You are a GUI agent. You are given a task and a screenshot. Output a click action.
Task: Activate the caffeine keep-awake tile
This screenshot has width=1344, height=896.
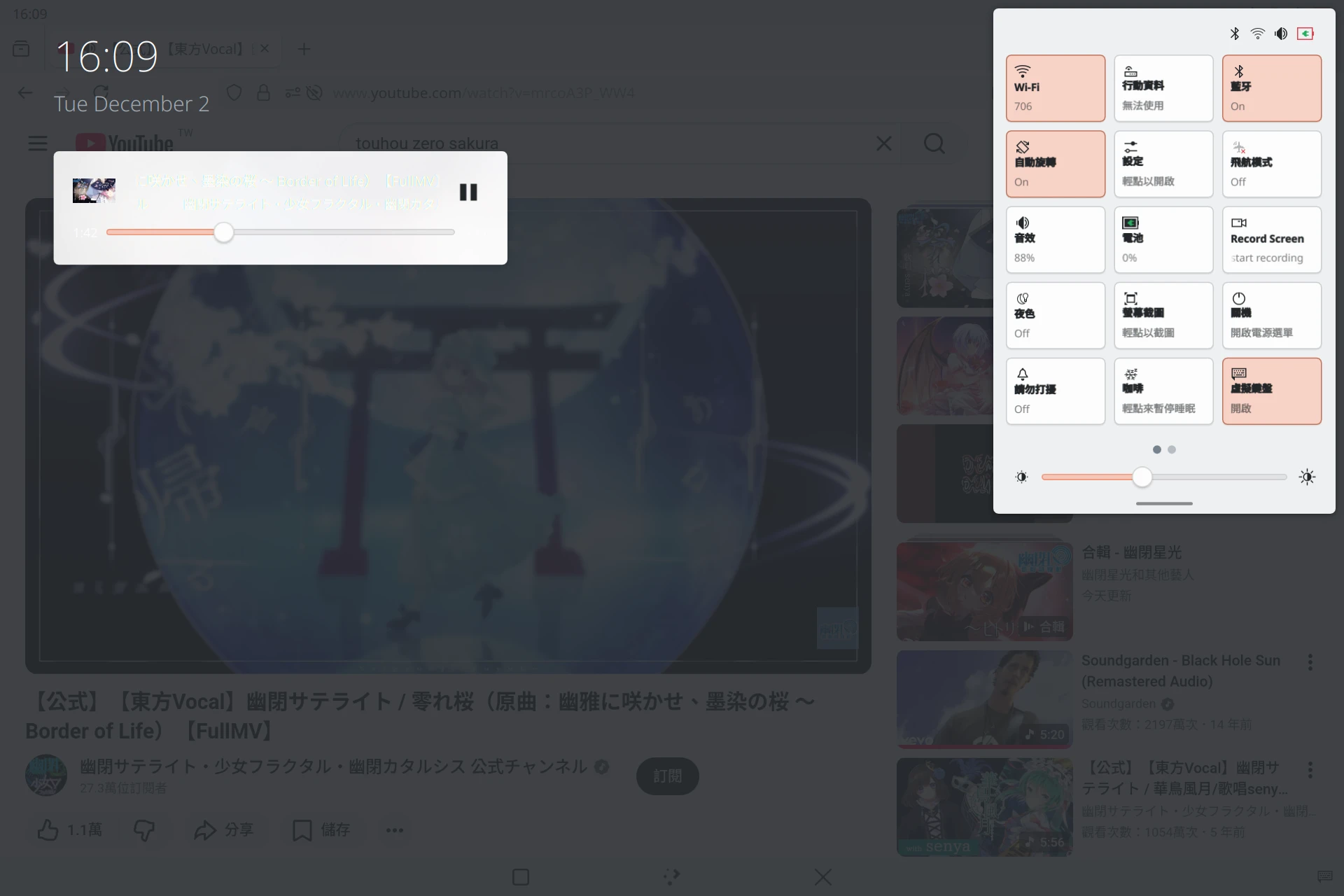[1163, 391]
